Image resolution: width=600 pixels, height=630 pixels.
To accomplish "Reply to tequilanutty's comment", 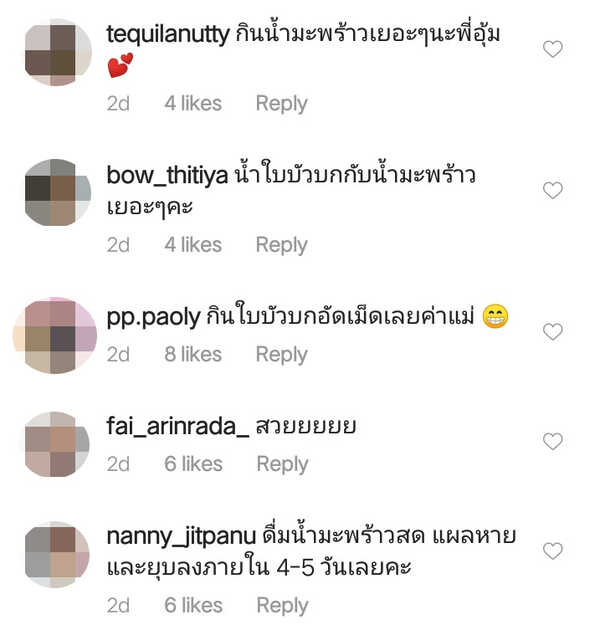I will point(282,104).
